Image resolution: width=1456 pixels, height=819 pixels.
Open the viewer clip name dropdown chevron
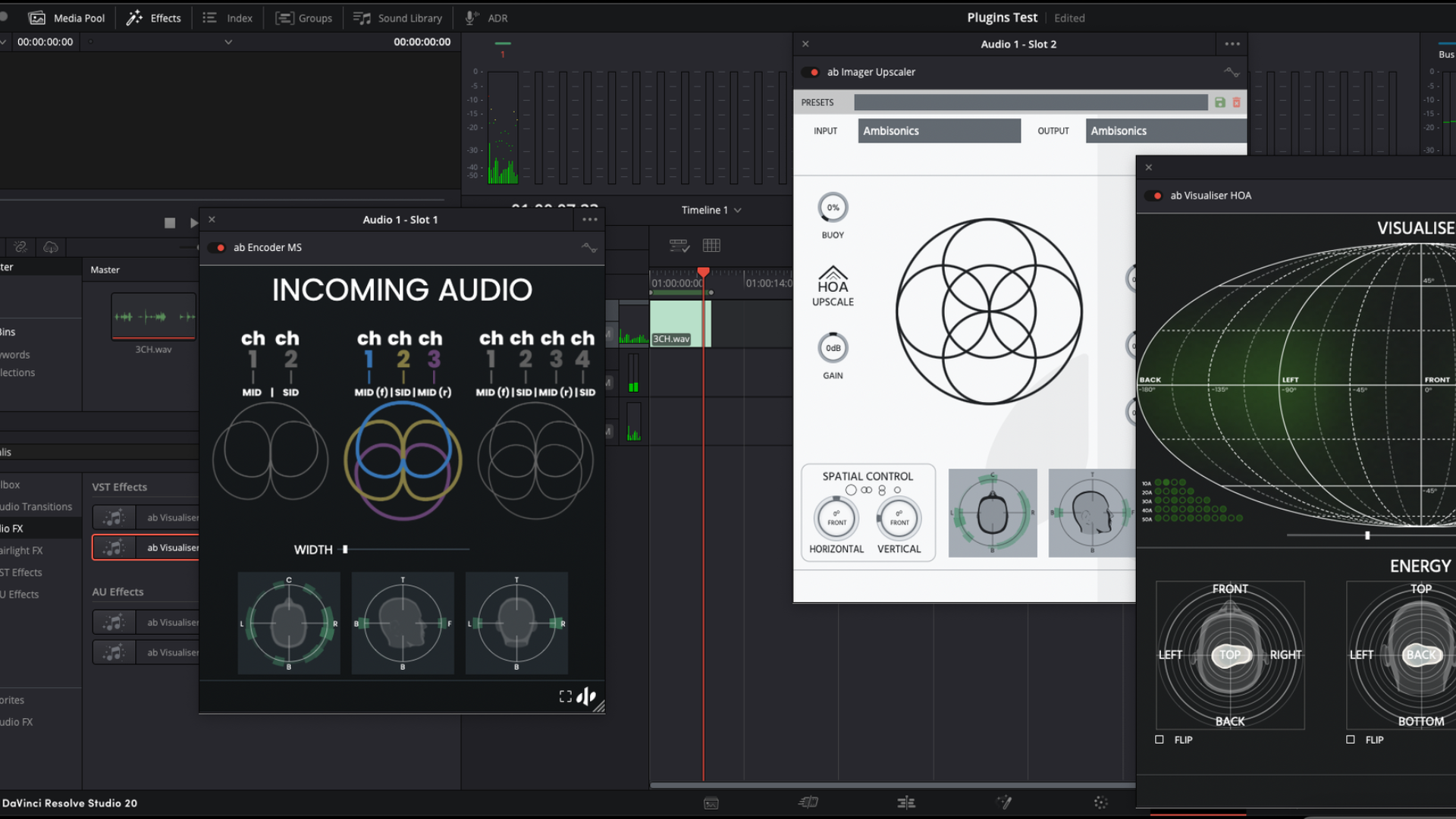(x=228, y=42)
